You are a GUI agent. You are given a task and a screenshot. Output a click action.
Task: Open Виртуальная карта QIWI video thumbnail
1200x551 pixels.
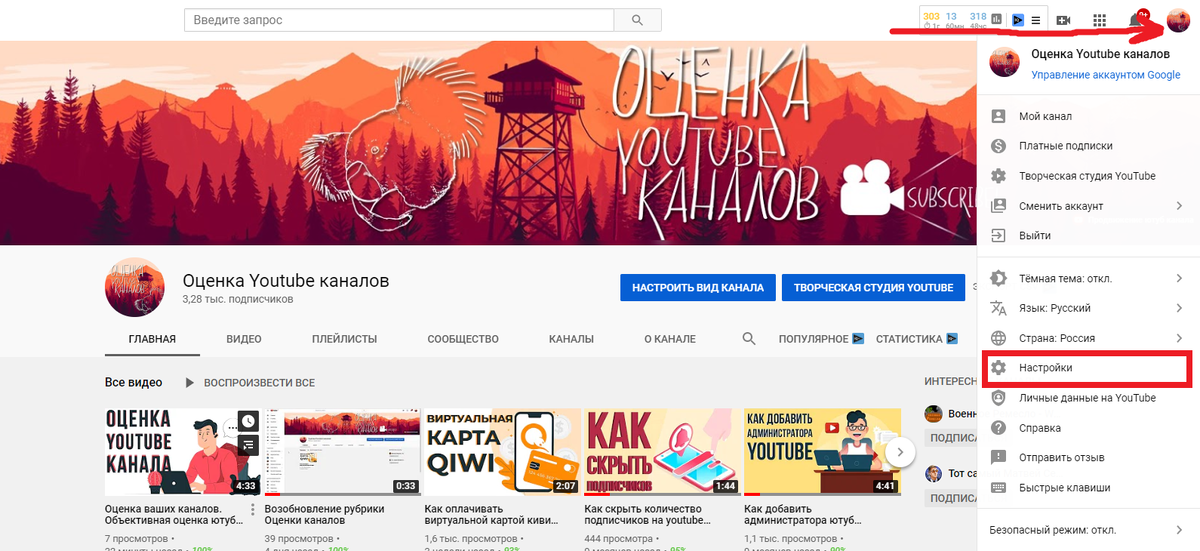(x=502, y=452)
